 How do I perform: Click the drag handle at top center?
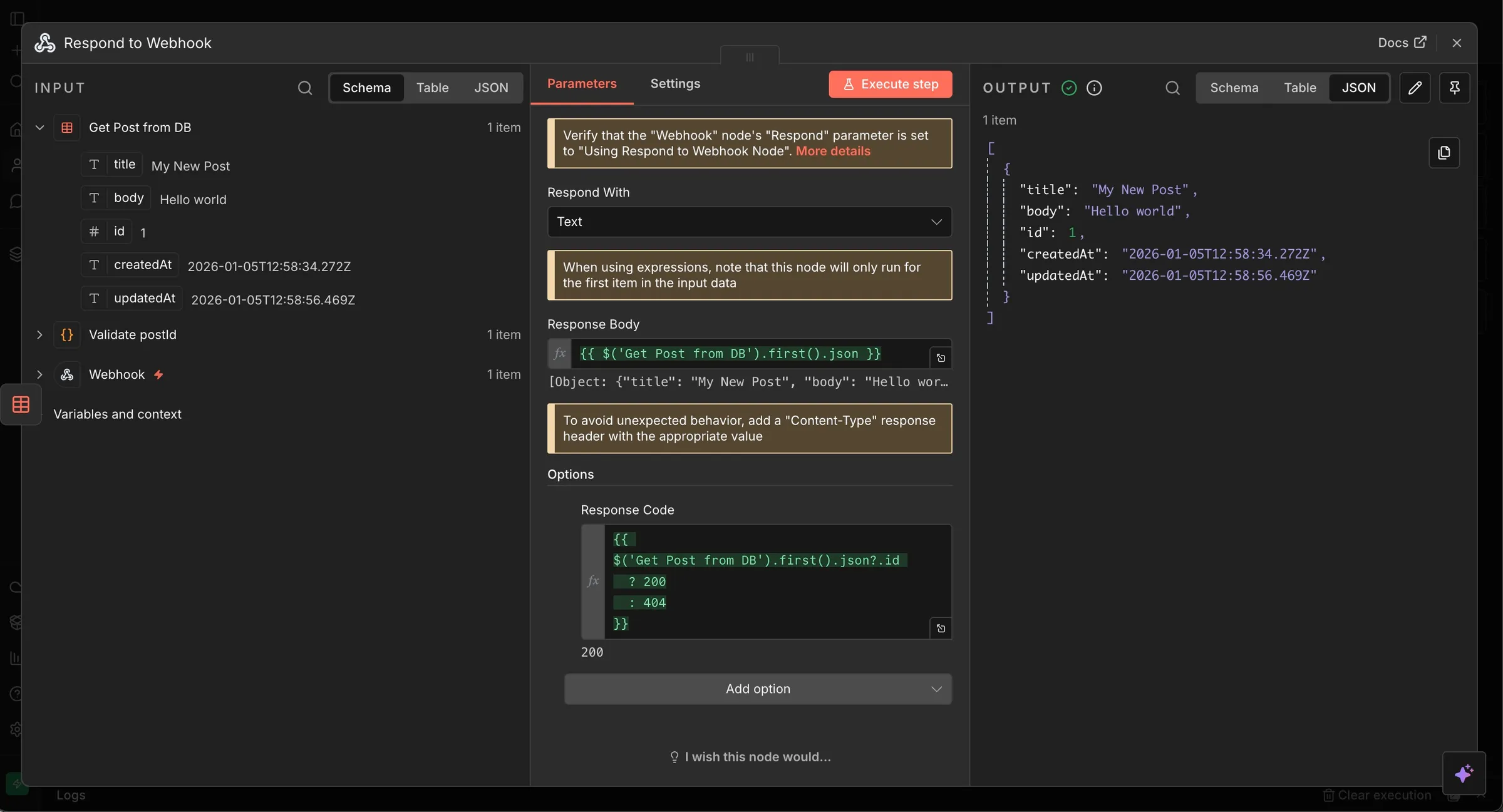750,57
